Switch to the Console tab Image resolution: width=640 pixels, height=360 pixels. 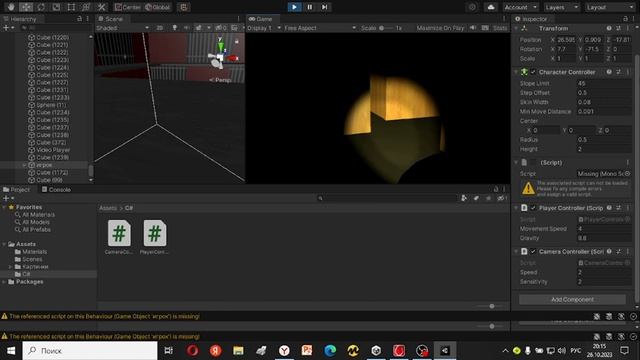(x=56, y=190)
